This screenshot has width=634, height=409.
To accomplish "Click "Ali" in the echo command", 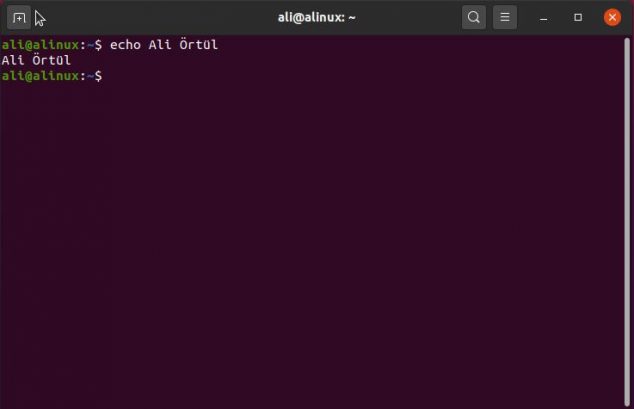I will (x=160, y=45).
